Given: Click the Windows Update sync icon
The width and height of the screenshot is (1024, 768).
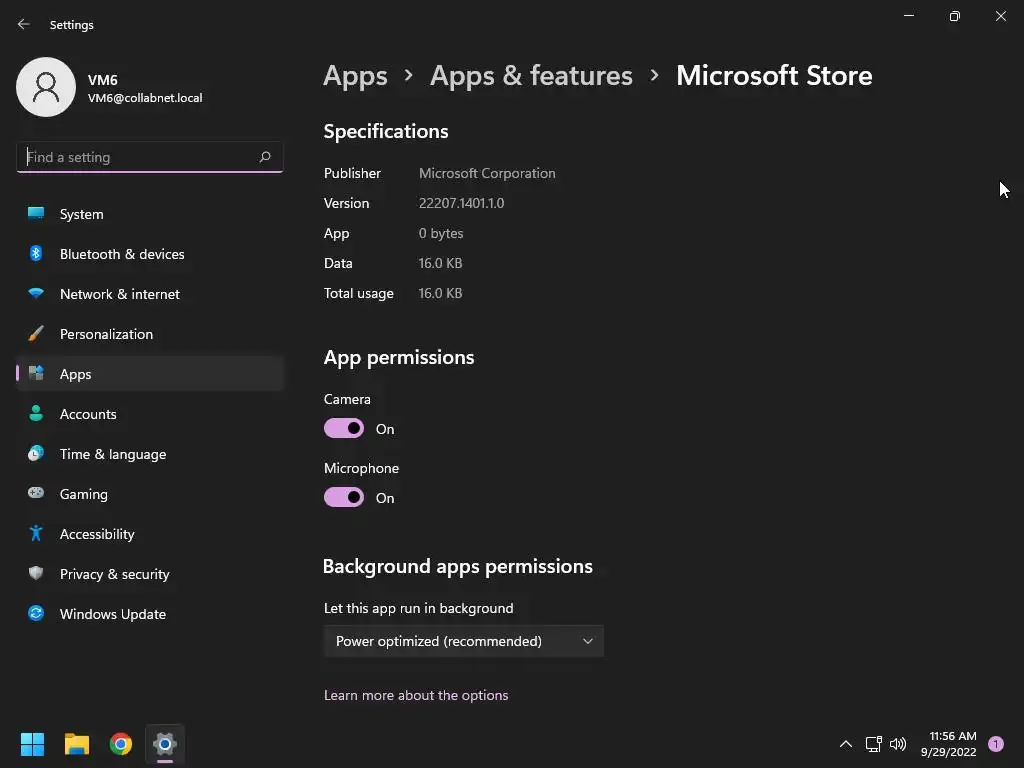Looking at the screenshot, I should point(36,614).
